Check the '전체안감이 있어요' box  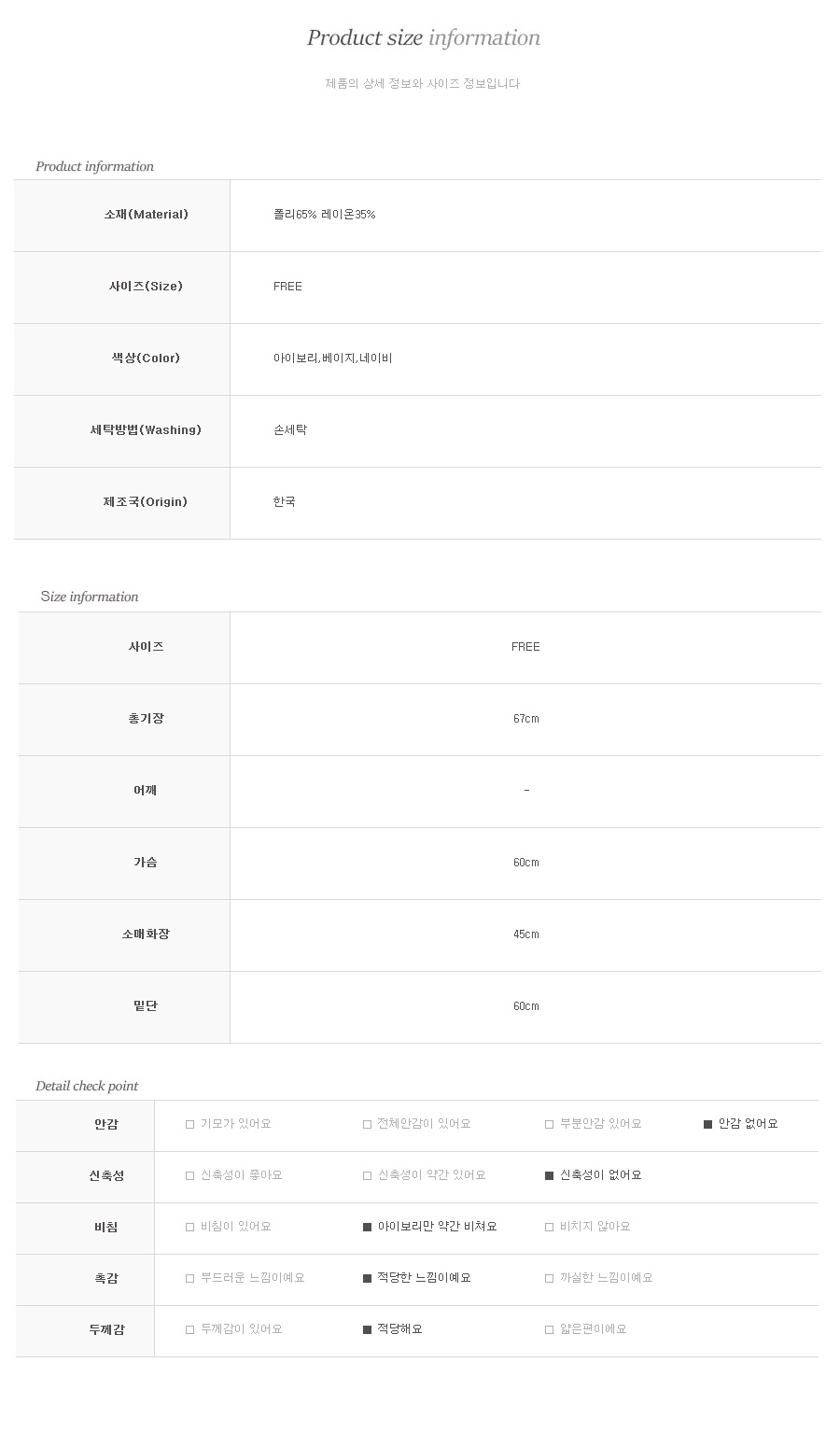(368, 1124)
